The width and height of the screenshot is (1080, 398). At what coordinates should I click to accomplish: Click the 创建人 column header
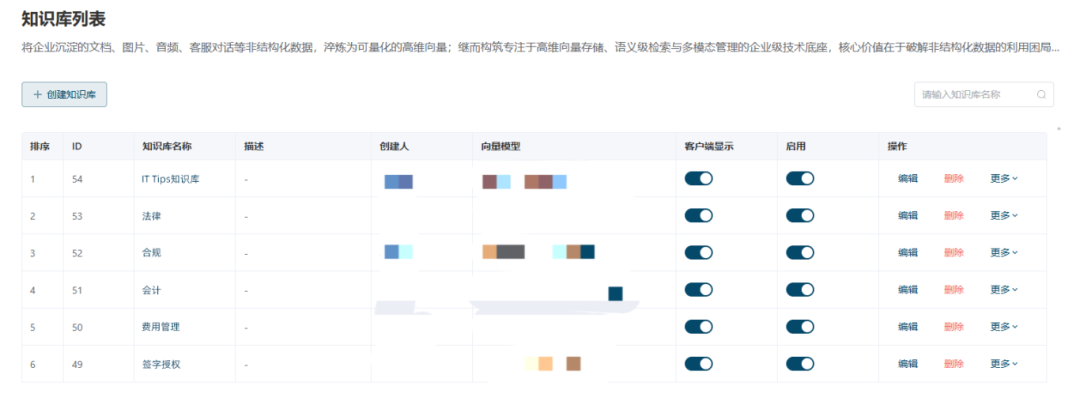pyautogui.click(x=394, y=146)
